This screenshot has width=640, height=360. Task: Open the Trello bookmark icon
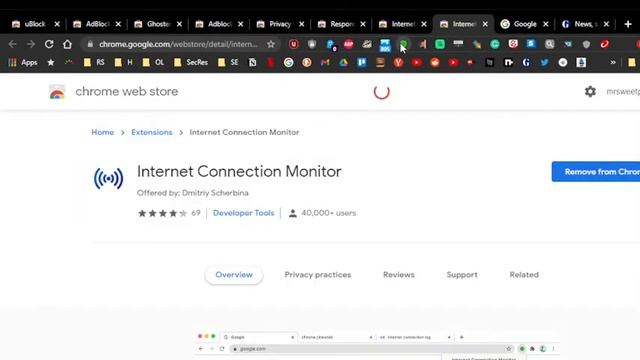[x=362, y=62]
